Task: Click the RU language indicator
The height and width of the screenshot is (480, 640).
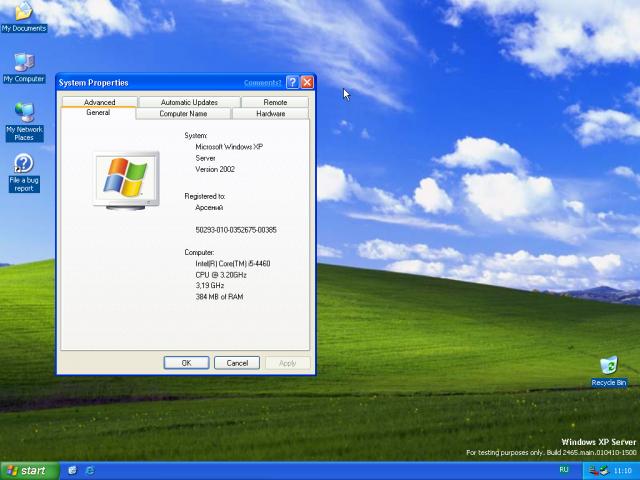Action: [x=564, y=470]
